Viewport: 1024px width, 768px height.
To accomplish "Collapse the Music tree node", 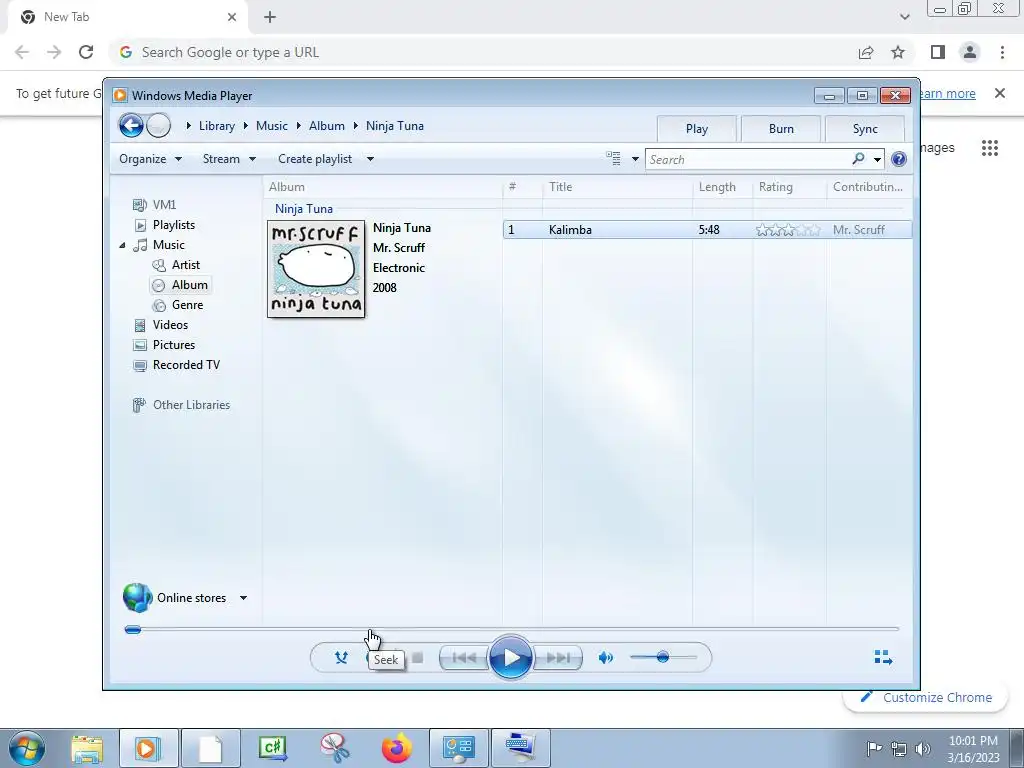I will click(122, 245).
